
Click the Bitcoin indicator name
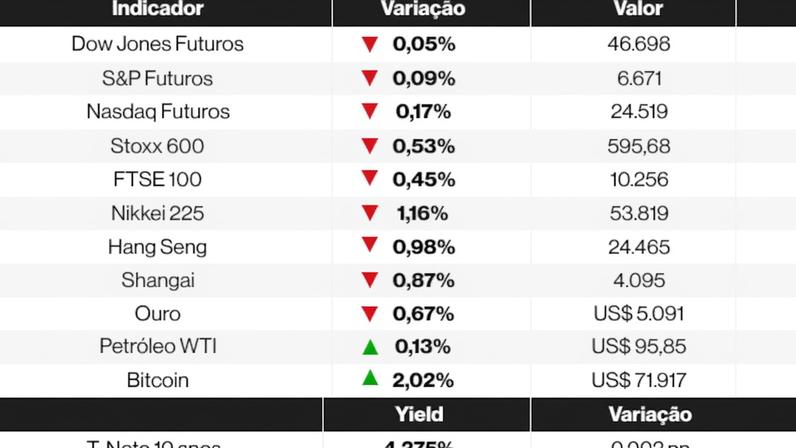158,381
